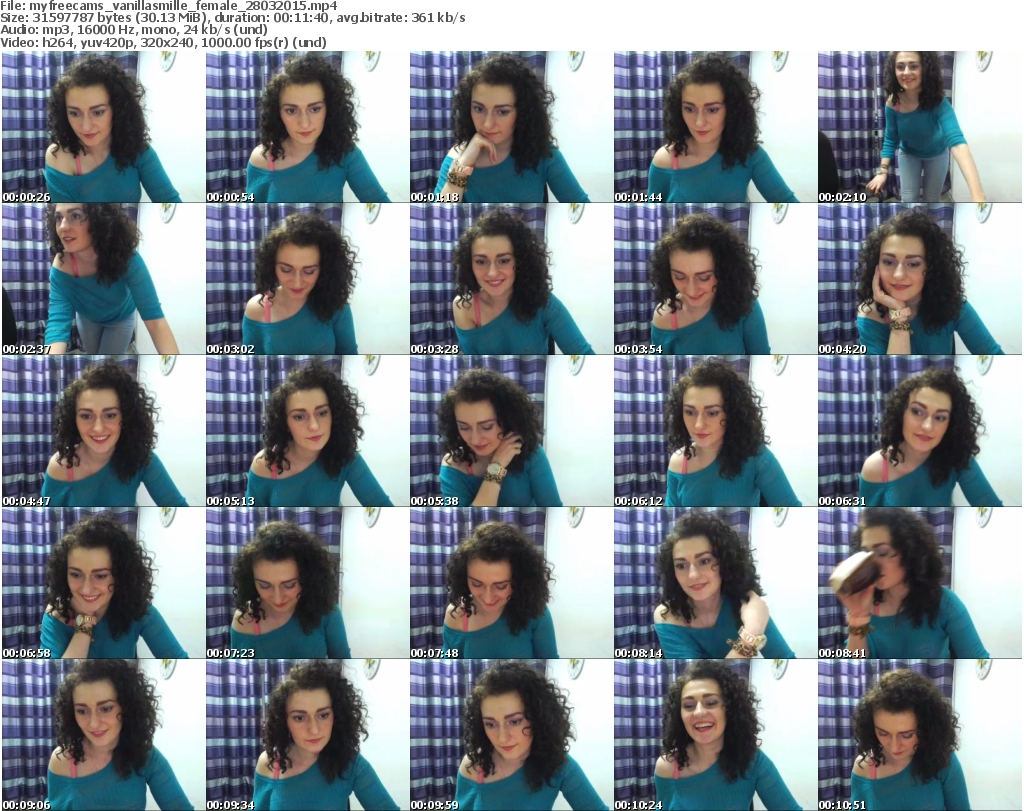Select the frame timestamped 00:08:14
This screenshot has height=811, width=1024.
click(715, 583)
